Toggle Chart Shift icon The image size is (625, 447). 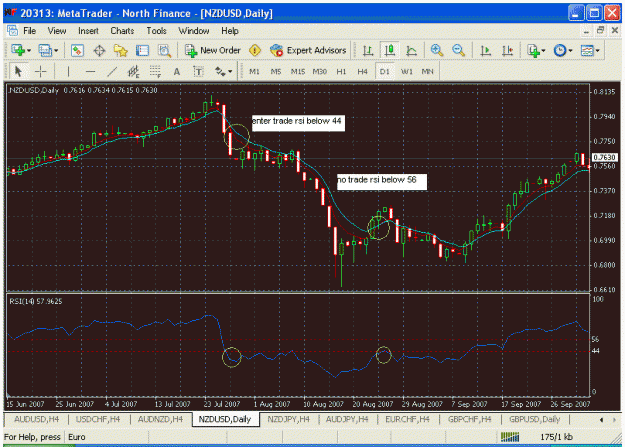coord(507,51)
